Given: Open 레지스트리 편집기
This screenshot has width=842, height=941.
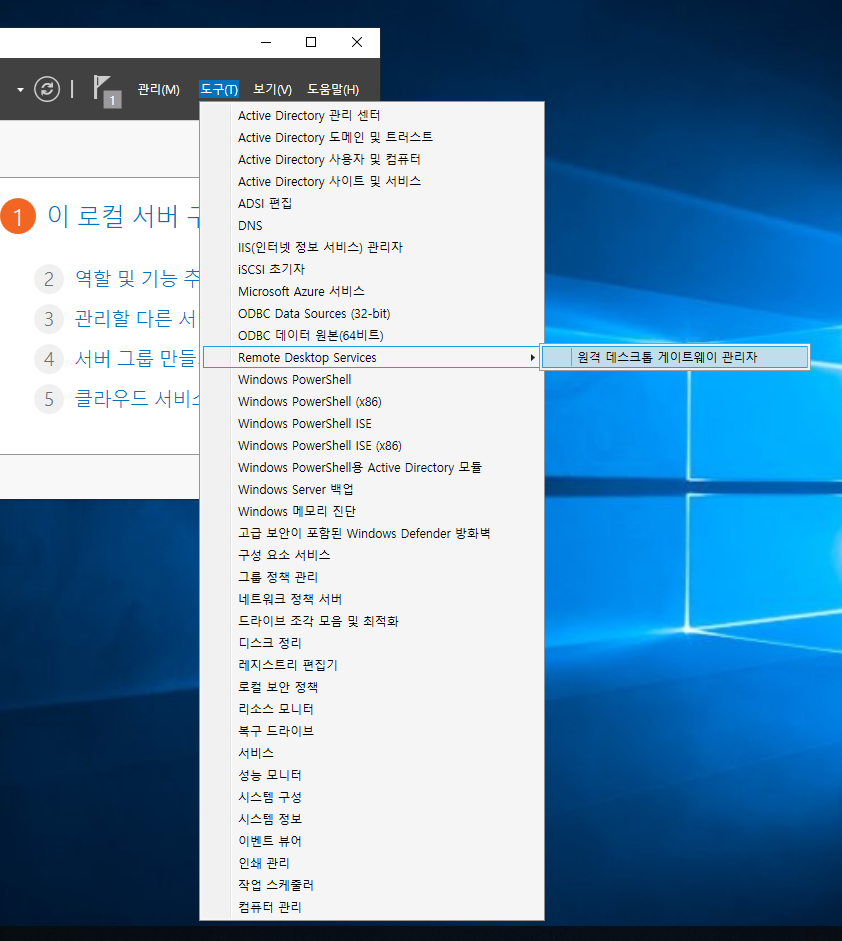Looking at the screenshot, I should click(x=373, y=665).
